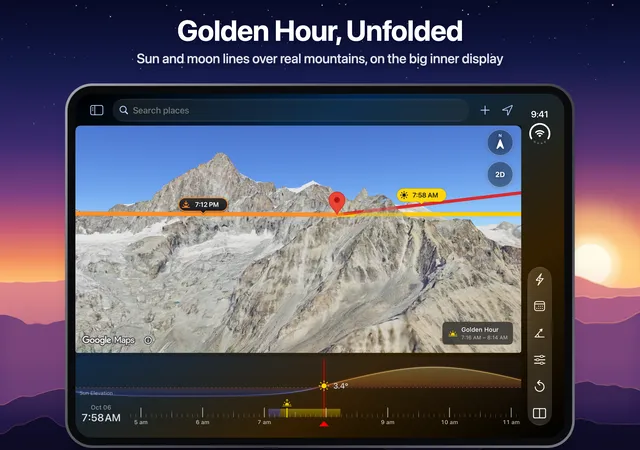640x450 pixels.
Task: Click the 7:58 AM current time readout
Action: tap(101, 418)
